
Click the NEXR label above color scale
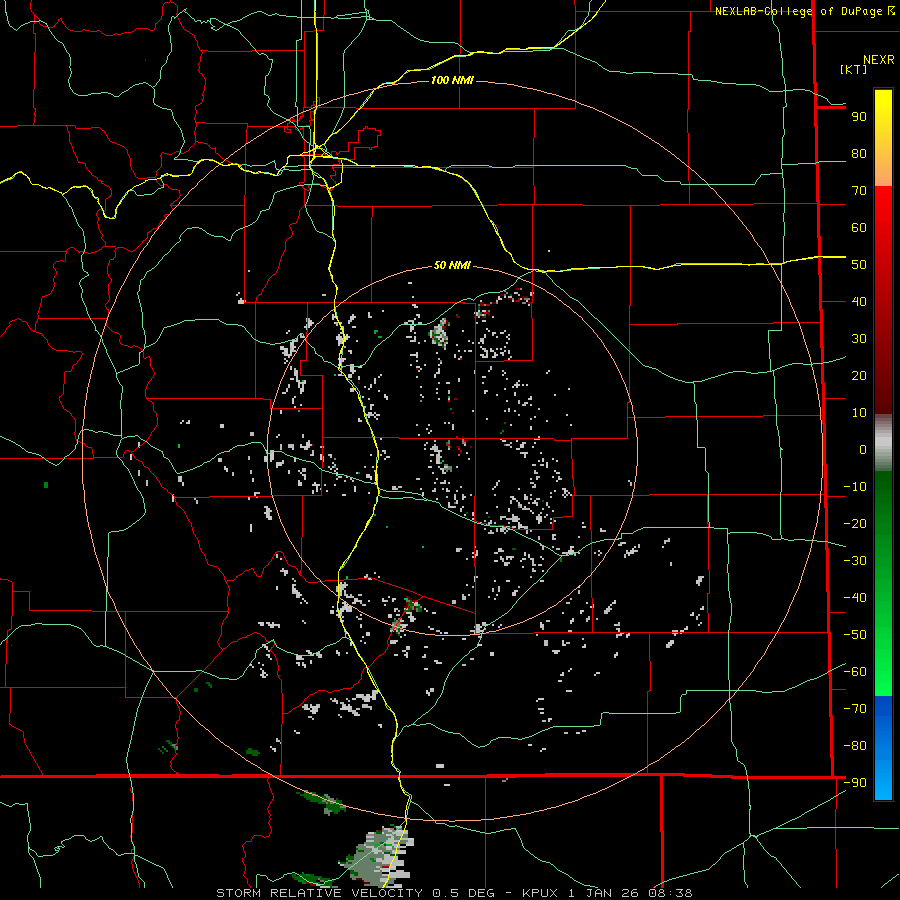point(879,60)
